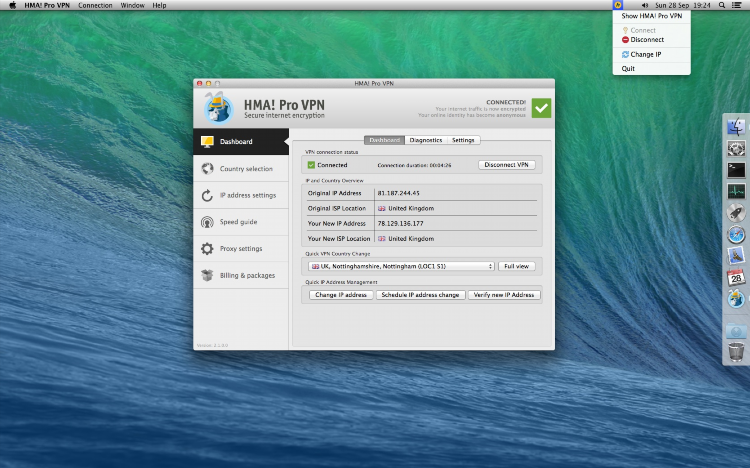Open the Help menu
The width and height of the screenshot is (750, 468).
coord(159,5)
